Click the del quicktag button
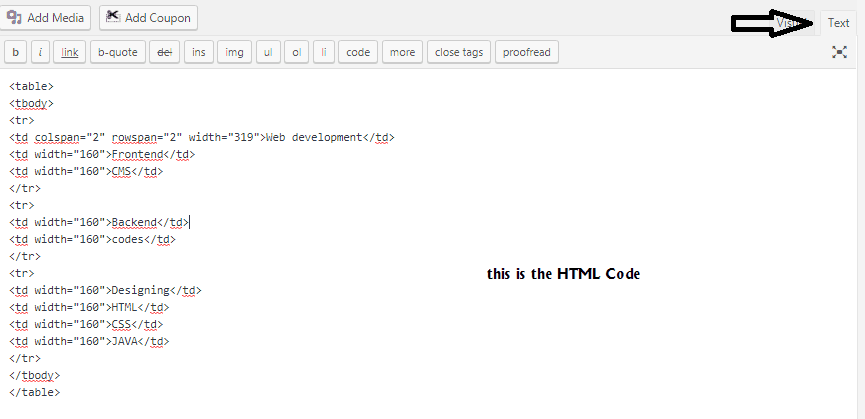The image size is (865, 419). [164, 52]
